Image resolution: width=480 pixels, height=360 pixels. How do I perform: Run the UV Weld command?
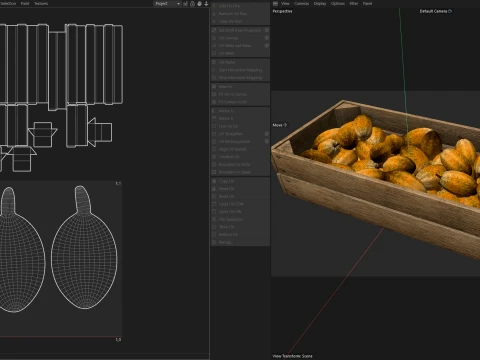click(x=240, y=53)
